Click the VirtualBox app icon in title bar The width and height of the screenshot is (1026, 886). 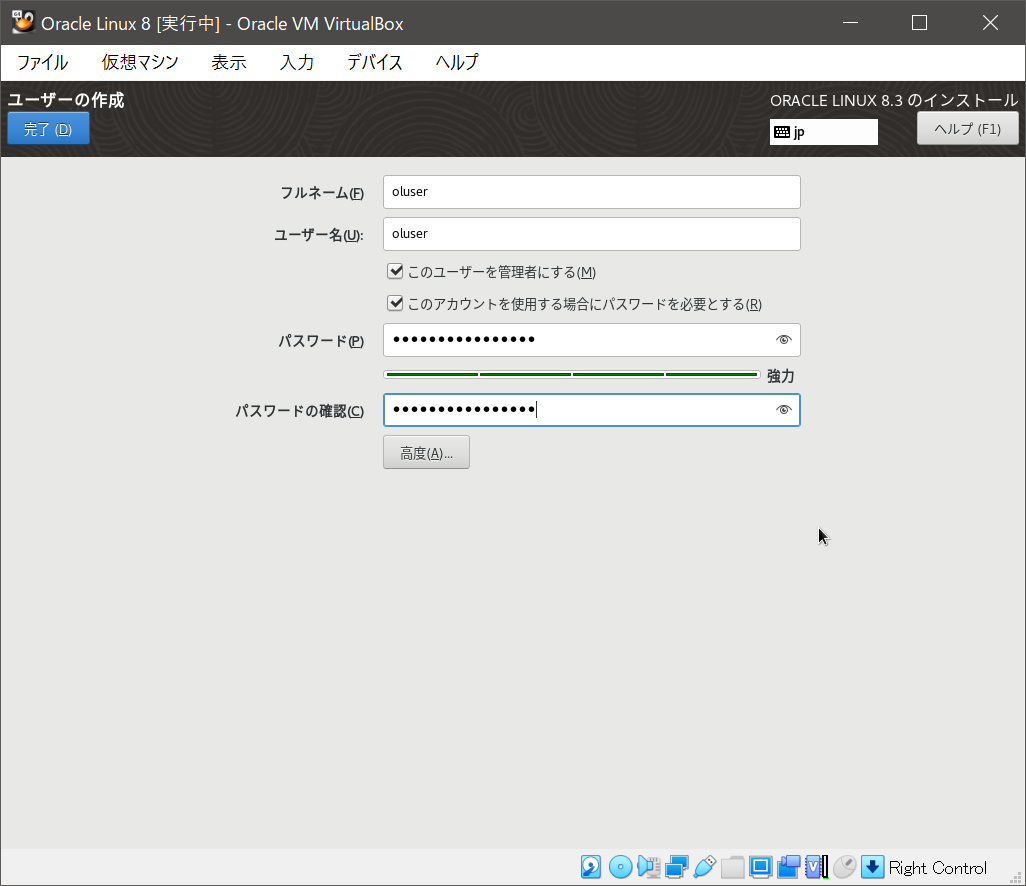[23, 23]
